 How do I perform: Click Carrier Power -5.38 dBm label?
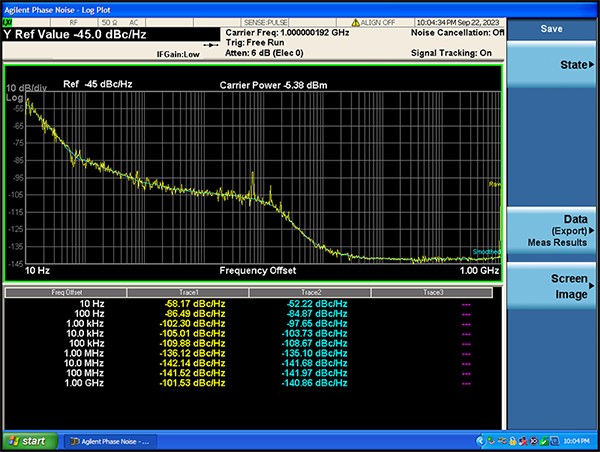273,85
